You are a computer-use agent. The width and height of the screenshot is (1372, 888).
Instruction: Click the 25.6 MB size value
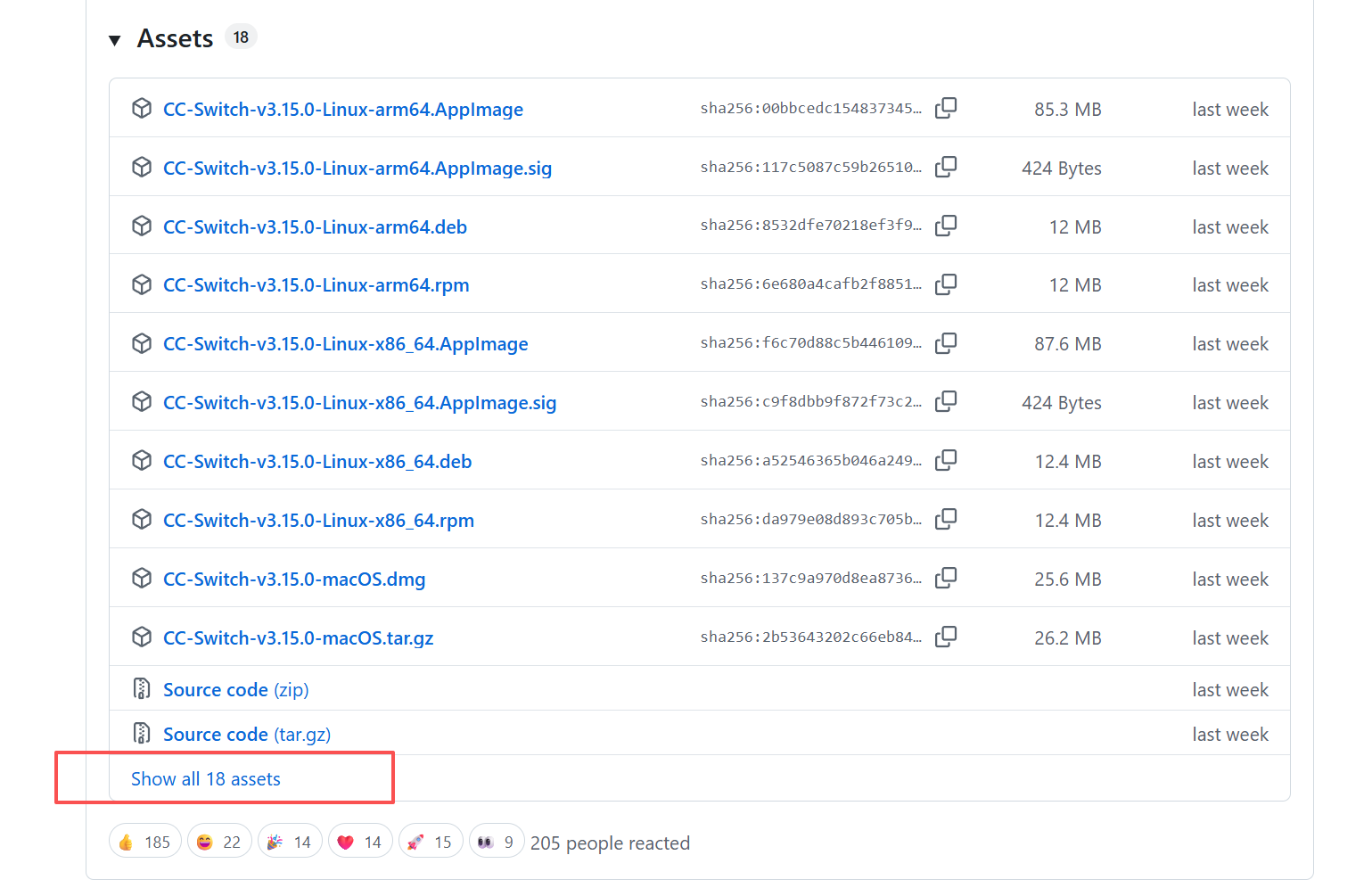[x=1068, y=580]
